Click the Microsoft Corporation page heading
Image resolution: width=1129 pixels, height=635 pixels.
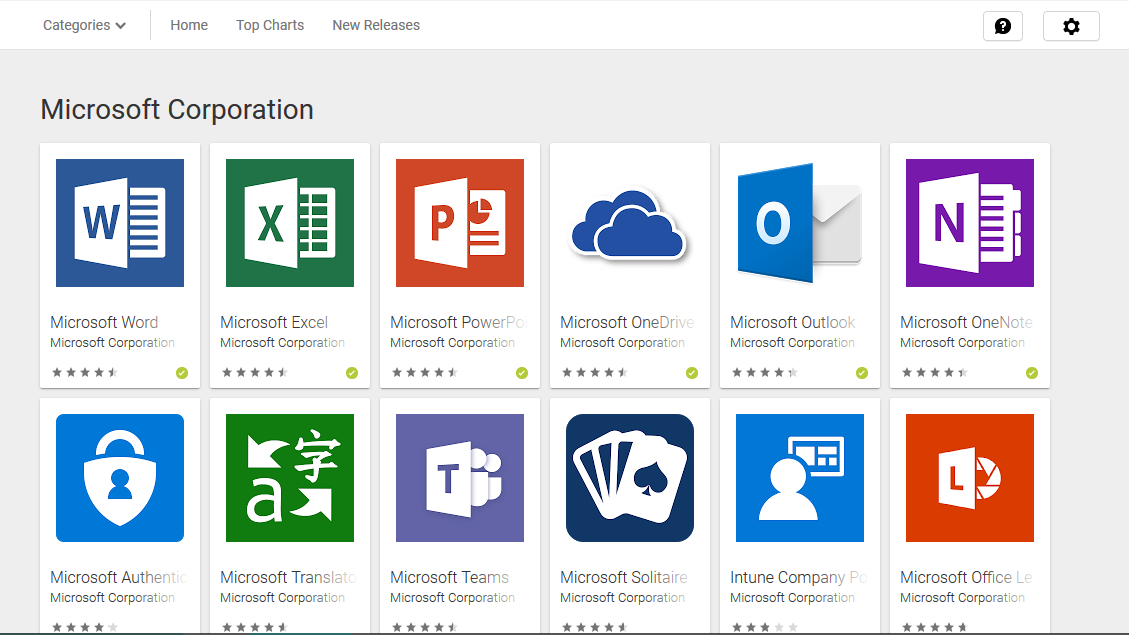(177, 109)
